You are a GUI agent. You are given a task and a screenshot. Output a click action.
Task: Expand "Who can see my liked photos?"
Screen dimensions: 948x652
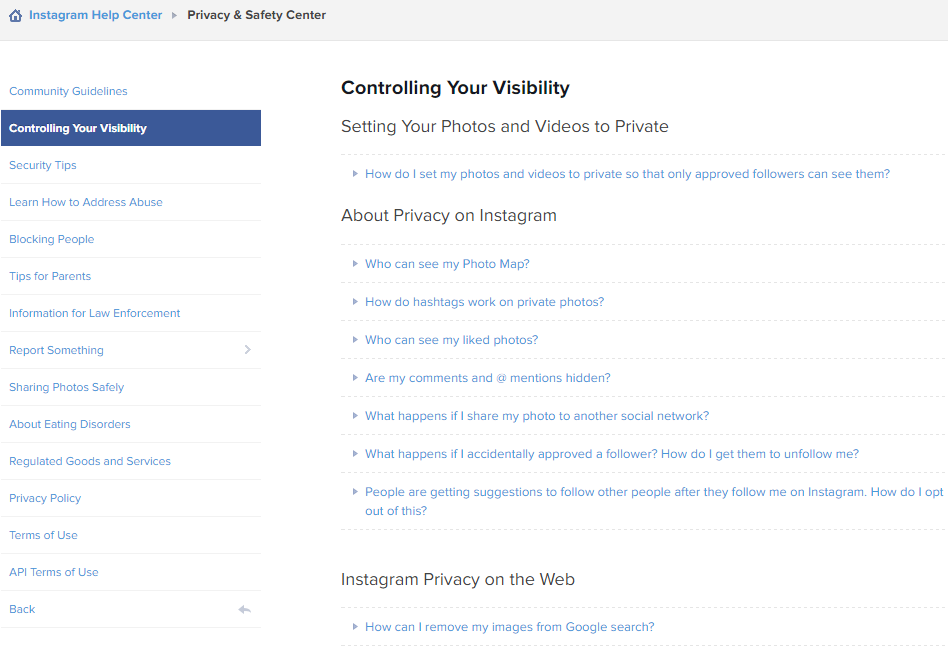(x=451, y=340)
